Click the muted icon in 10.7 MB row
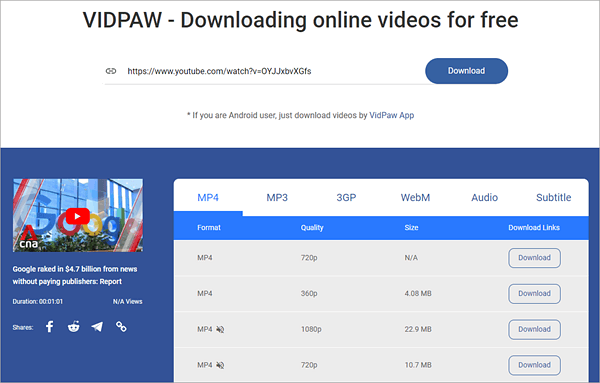 coord(220,365)
